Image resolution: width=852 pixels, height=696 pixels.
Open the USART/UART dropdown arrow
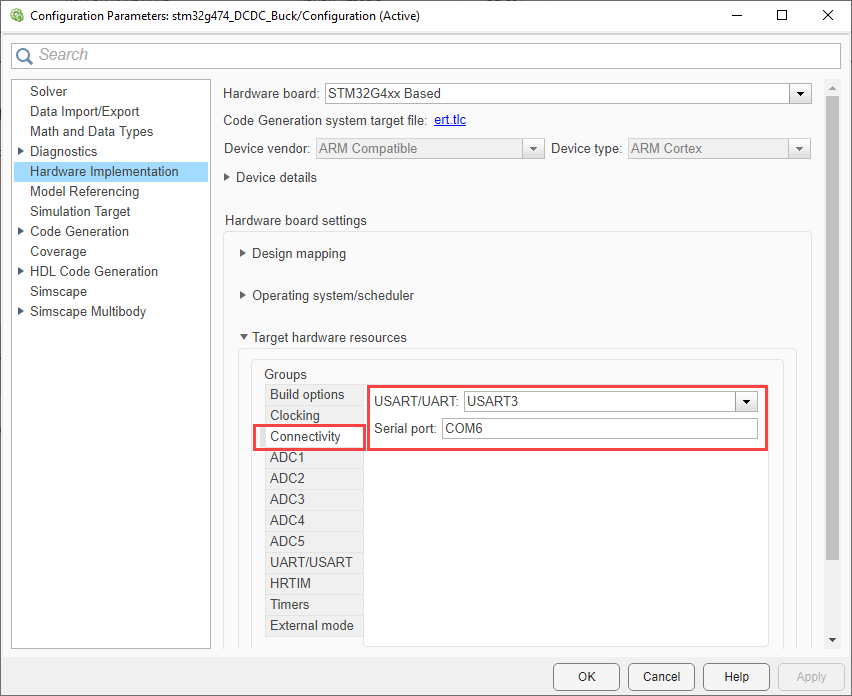[x=746, y=402]
